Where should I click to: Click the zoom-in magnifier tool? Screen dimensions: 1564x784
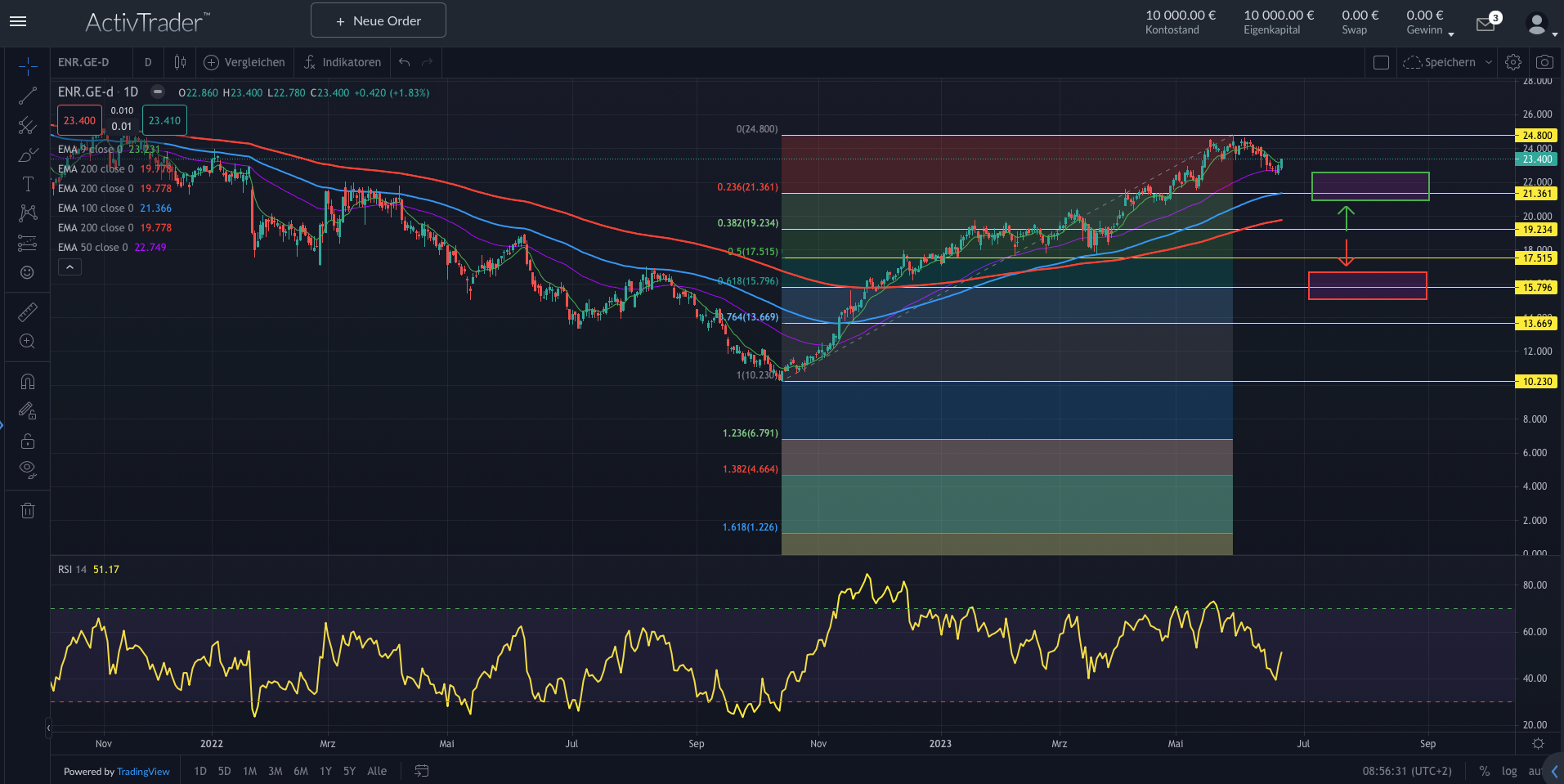(28, 342)
